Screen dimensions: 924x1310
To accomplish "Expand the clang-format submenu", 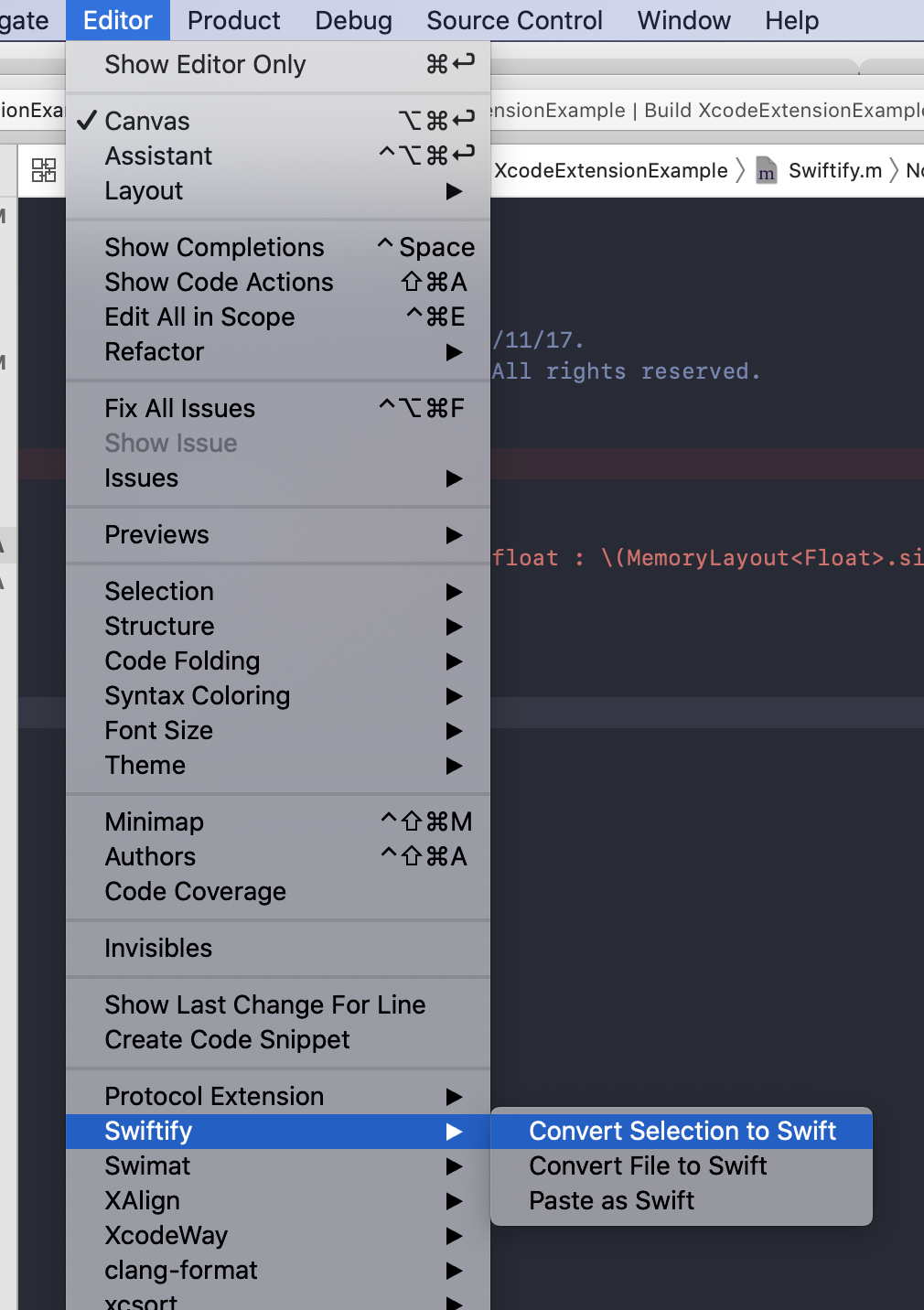I will point(278,1270).
